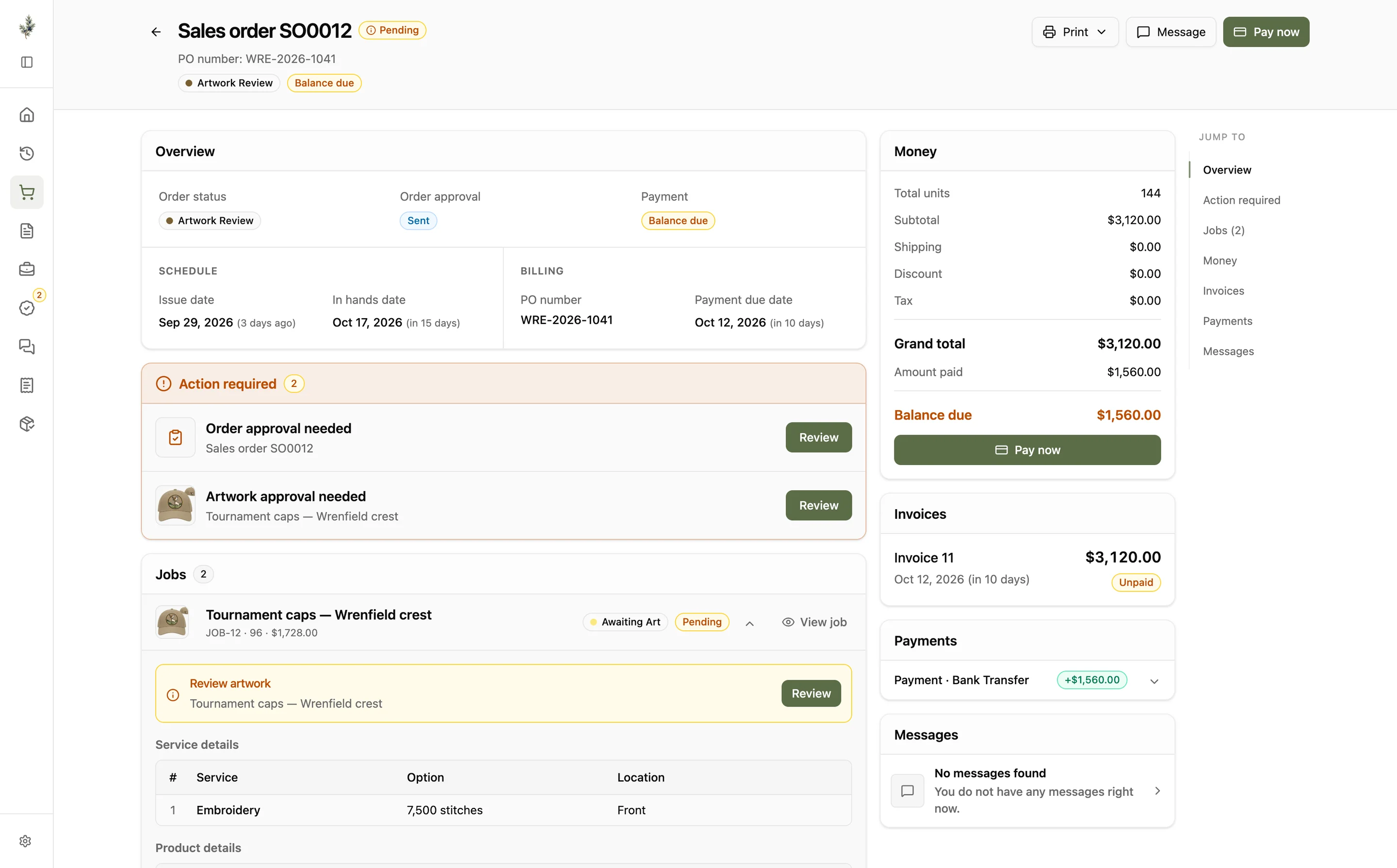Open the Print dropdown
This screenshot has width=1397, height=868.
pyautogui.click(x=1075, y=32)
